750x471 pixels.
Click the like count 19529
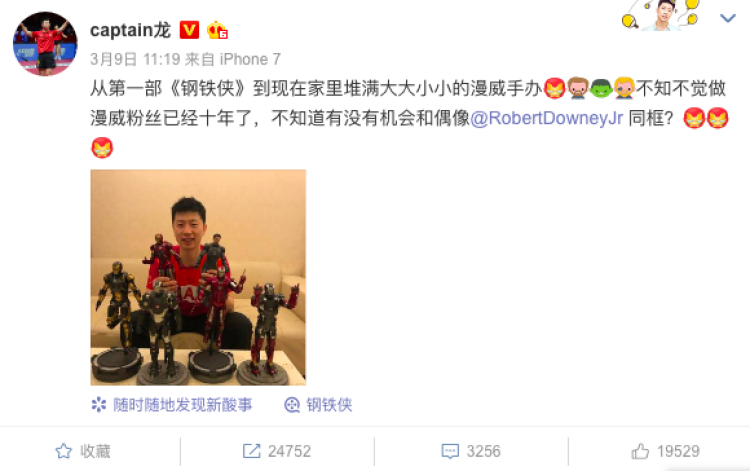pos(678,451)
